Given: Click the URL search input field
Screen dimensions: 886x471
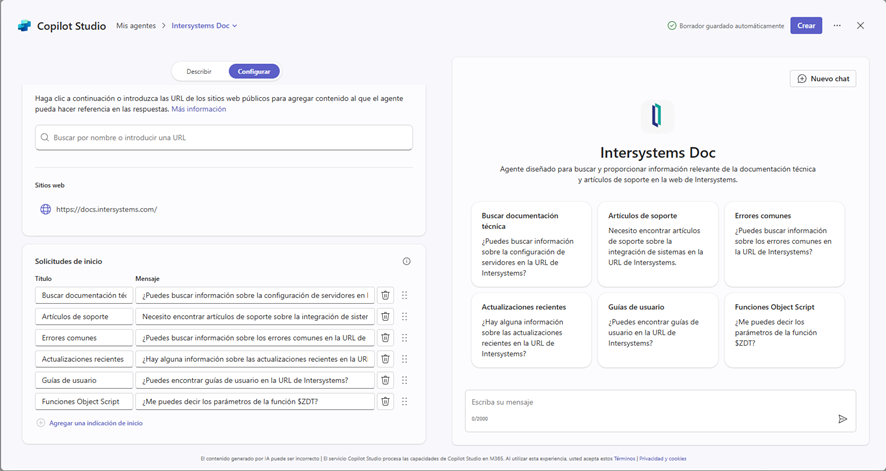Looking at the screenshot, I should click(223, 137).
